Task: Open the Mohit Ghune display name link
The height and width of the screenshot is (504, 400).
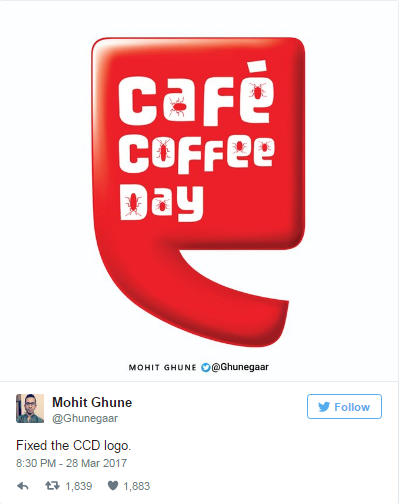Action: [x=92, y=402]
